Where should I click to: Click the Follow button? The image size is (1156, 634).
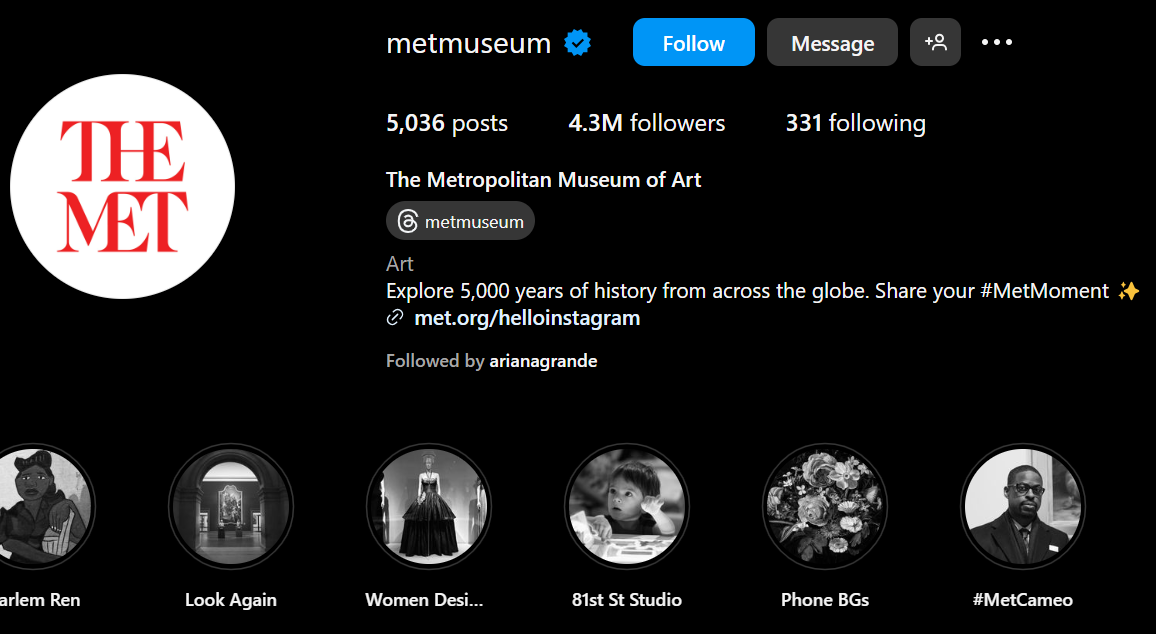click(693, 43)
